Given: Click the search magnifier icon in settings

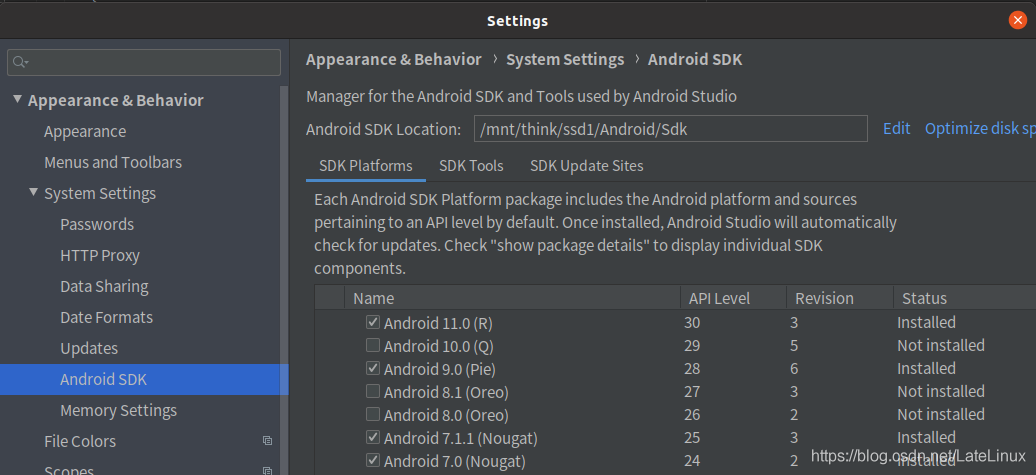Looking at the screenshot, I should coord(19,62).
